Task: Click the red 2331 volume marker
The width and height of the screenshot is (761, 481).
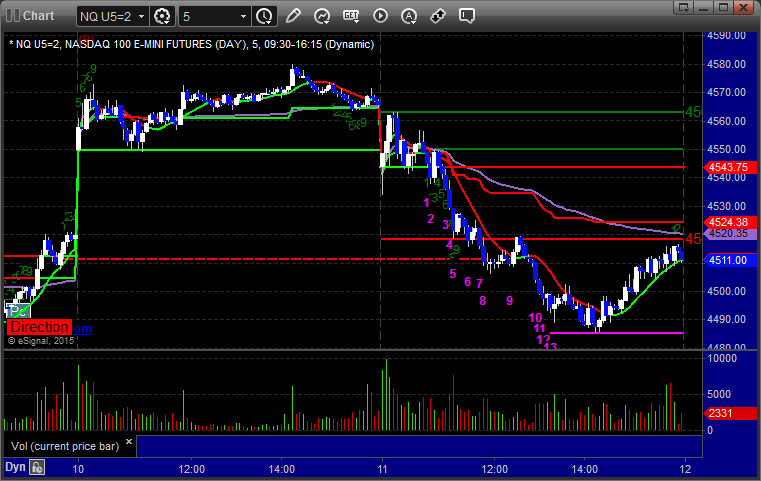Action: tap(730, 413)
